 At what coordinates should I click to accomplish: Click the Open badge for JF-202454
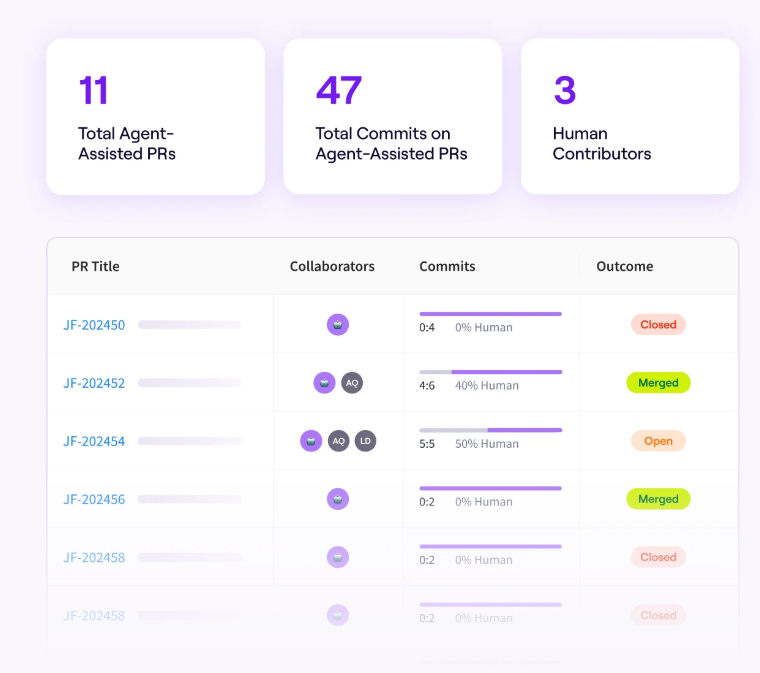coord(658,441)
